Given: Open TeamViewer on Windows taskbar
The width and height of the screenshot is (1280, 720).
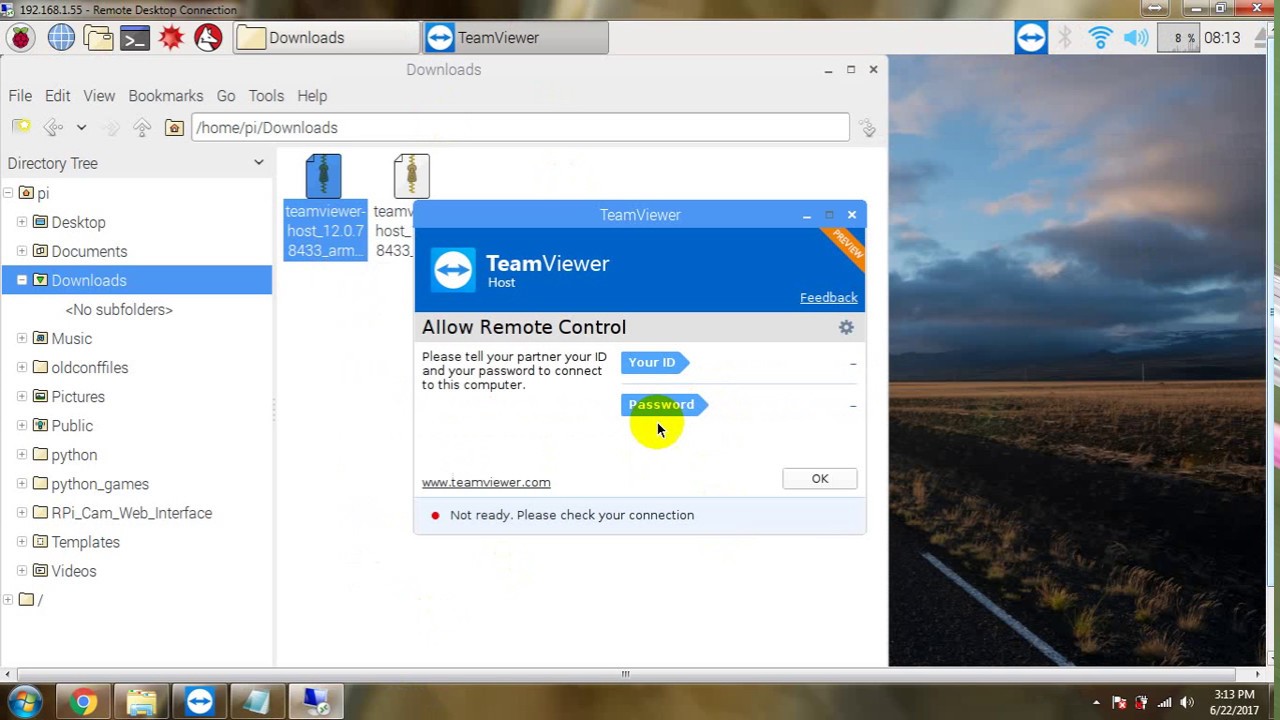Looking at the screenshot, I should tap(200, 702).
